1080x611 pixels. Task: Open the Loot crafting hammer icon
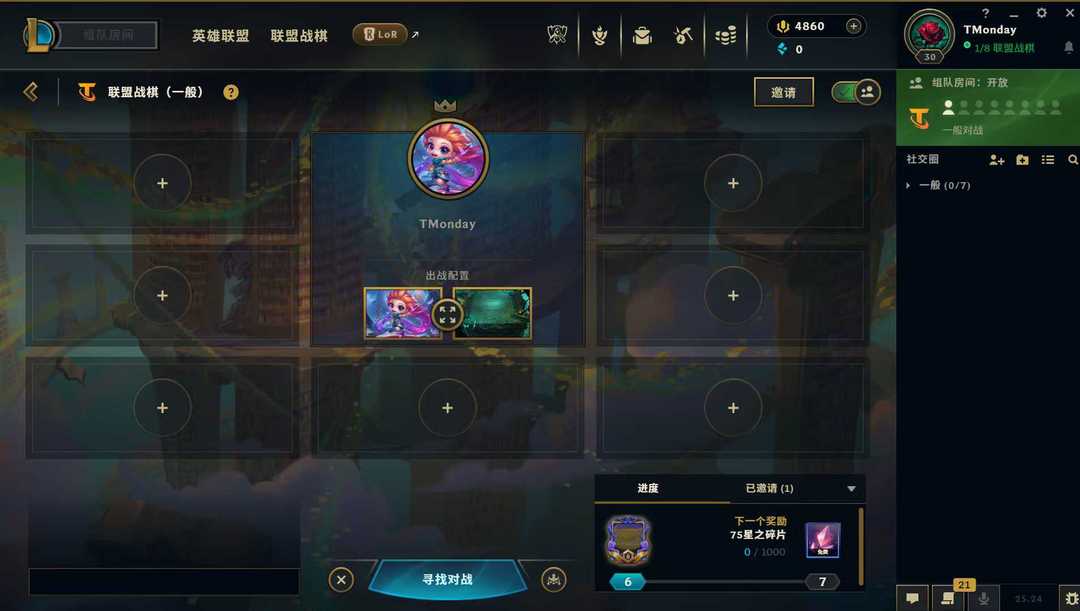[x=683, y=34]
